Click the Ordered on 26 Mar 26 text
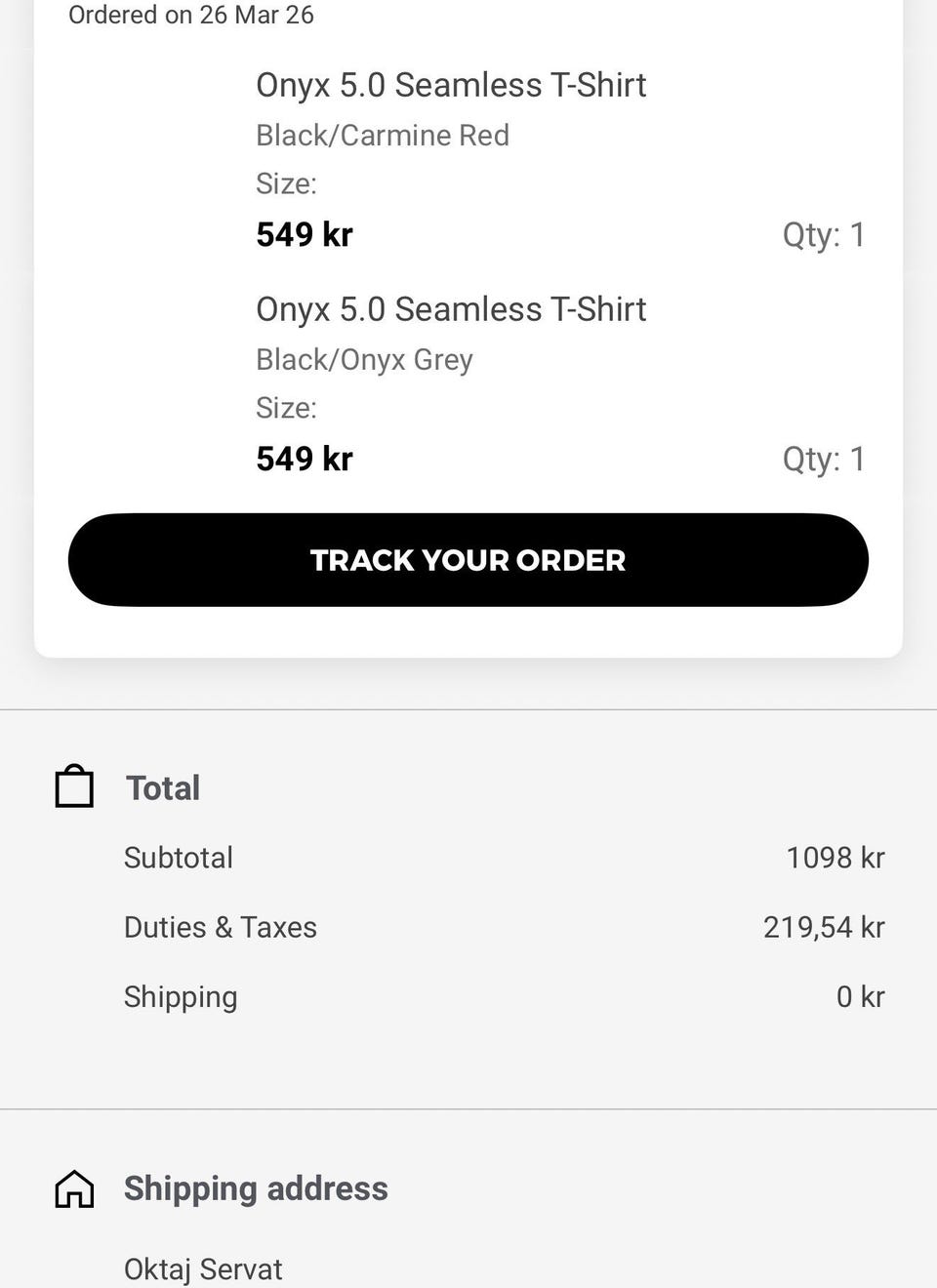The height and width of the screenshot is (1288, 937). [x=191, y=15]
